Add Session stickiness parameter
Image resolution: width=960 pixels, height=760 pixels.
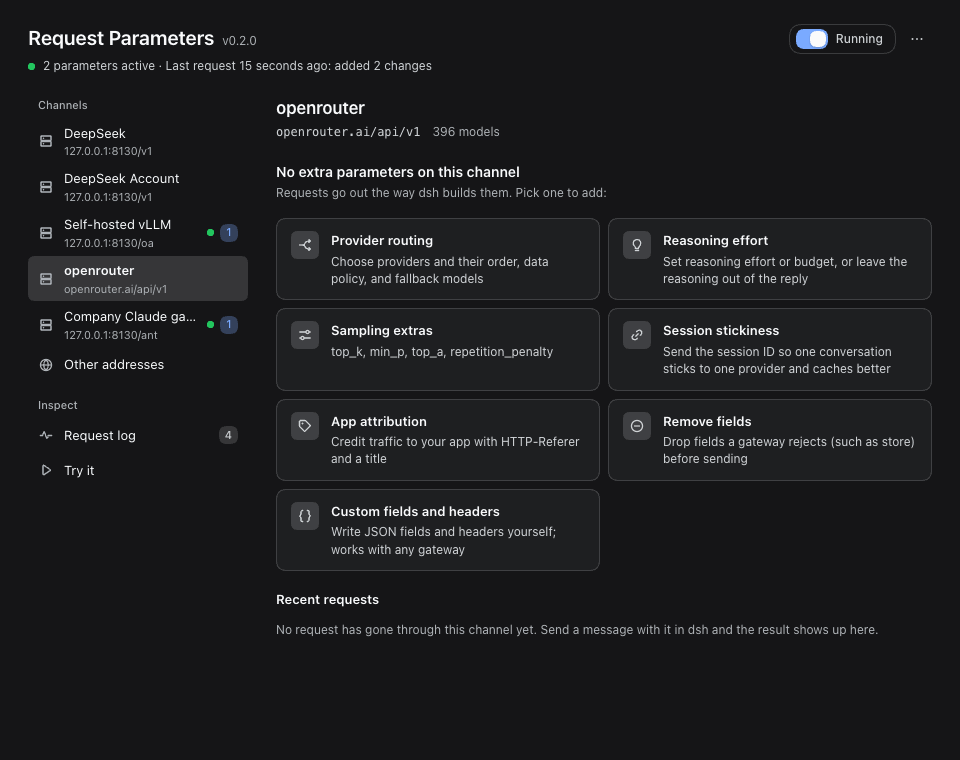770,349
